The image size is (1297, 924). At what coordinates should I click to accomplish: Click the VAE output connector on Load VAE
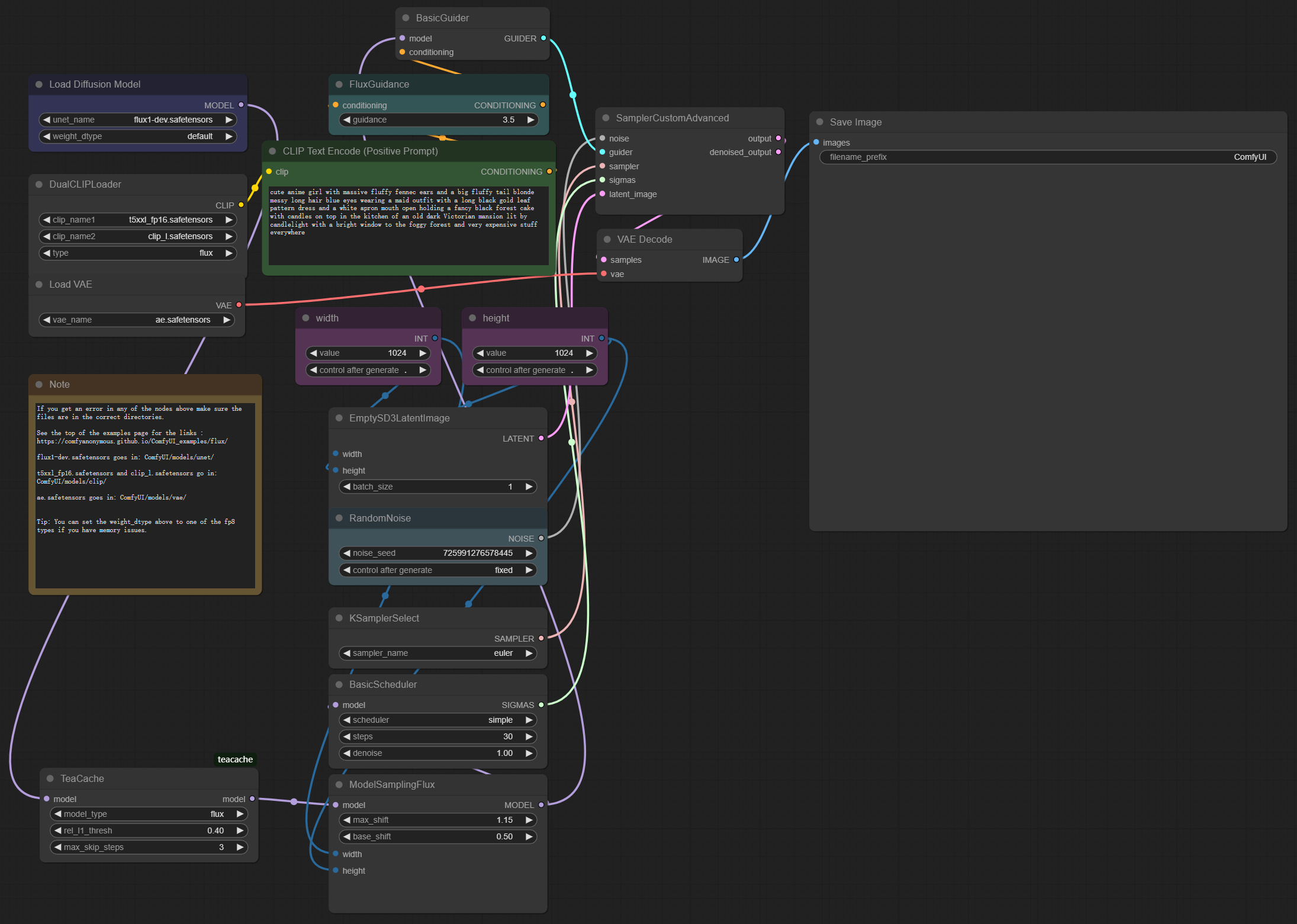[x=239, y=305]
